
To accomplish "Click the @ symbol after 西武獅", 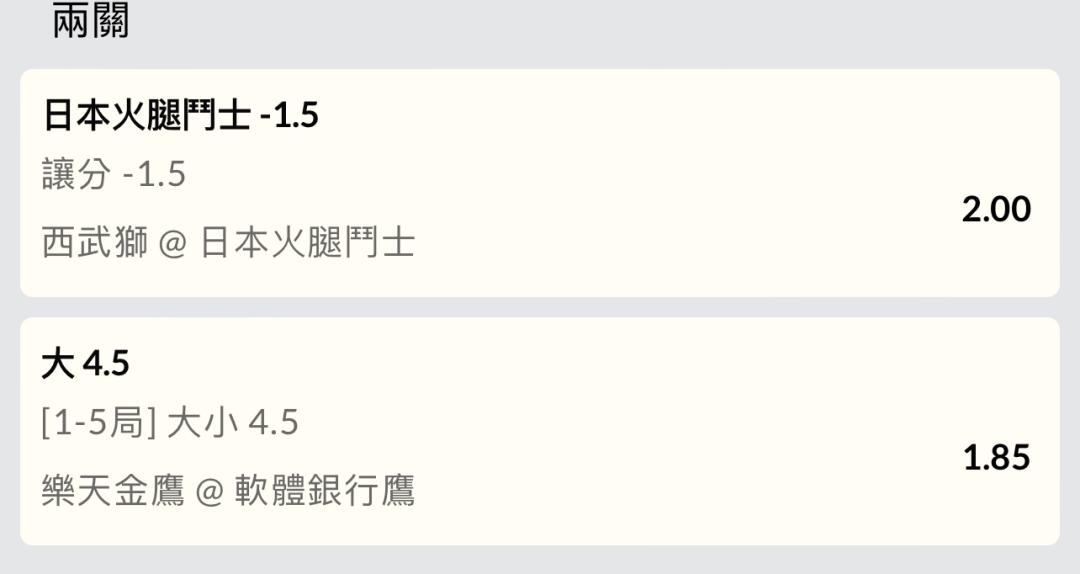I will click(174, 244).
